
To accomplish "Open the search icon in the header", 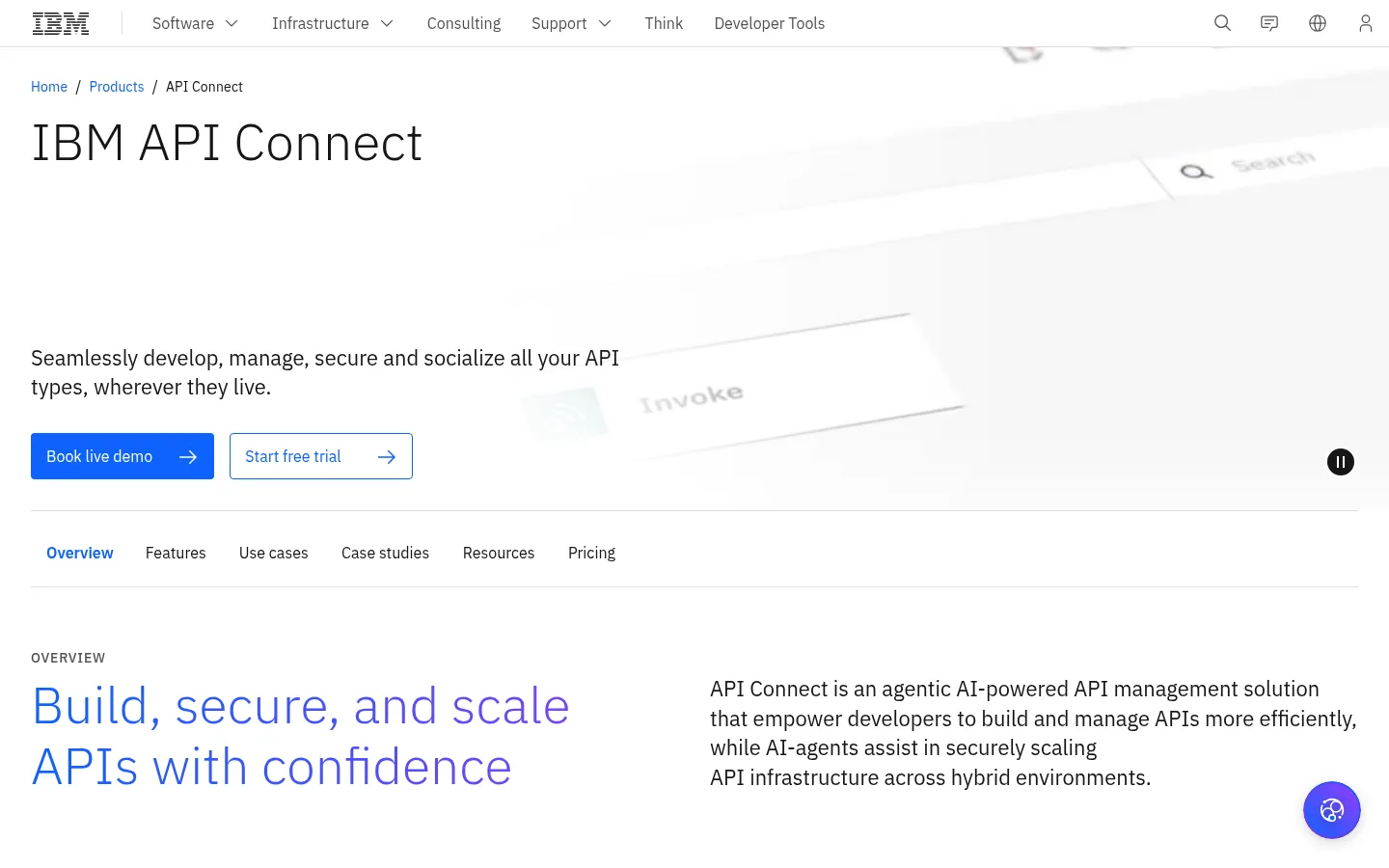I will pos(1222,23).
